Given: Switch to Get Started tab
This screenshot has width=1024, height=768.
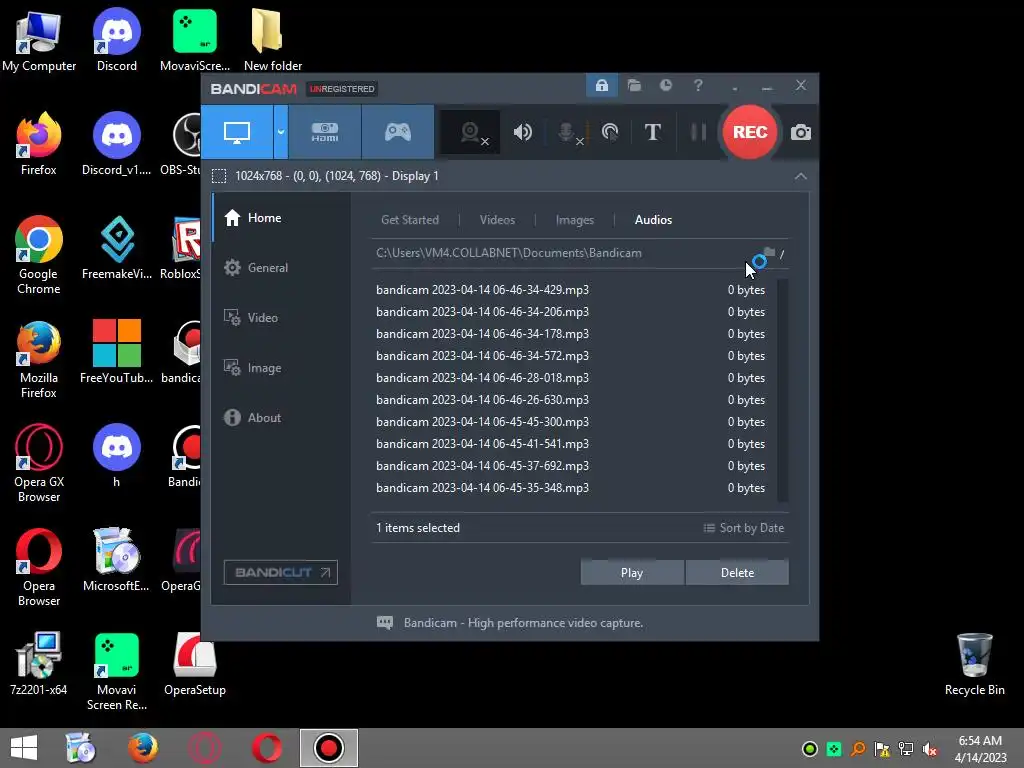Looking at the screenshot, I should (410, 220).
